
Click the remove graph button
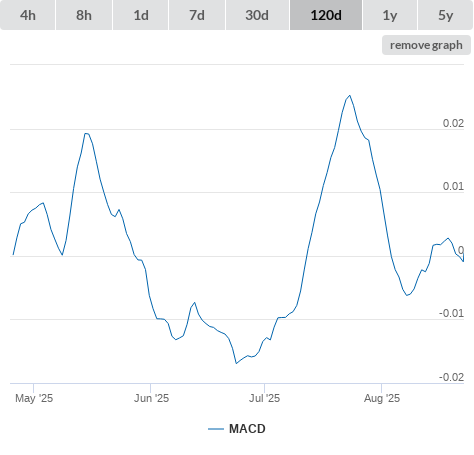(x=426, y=45)
